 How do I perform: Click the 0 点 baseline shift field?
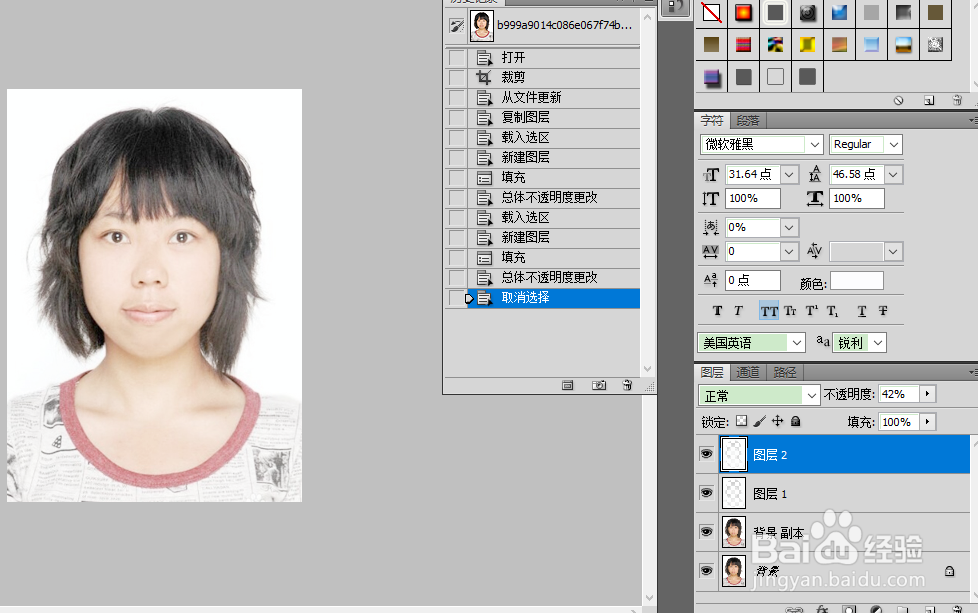tap(753, 281)
